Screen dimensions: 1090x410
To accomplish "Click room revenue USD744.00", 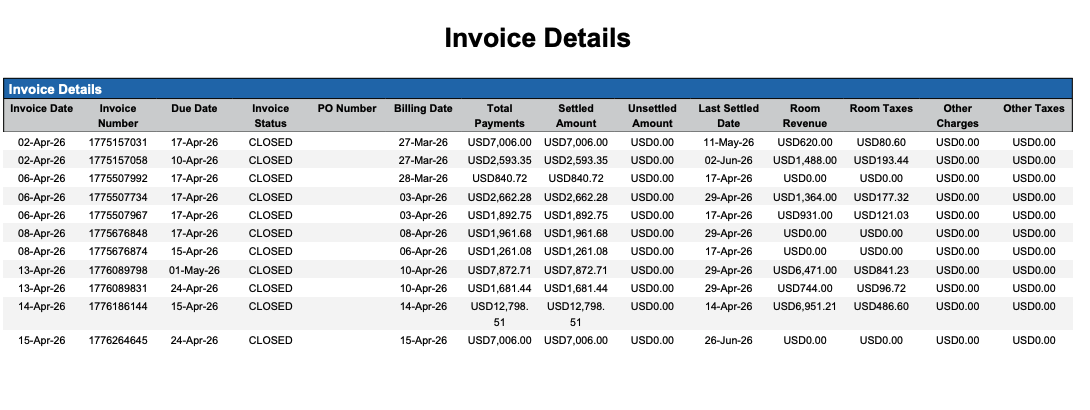I will 805,288.
